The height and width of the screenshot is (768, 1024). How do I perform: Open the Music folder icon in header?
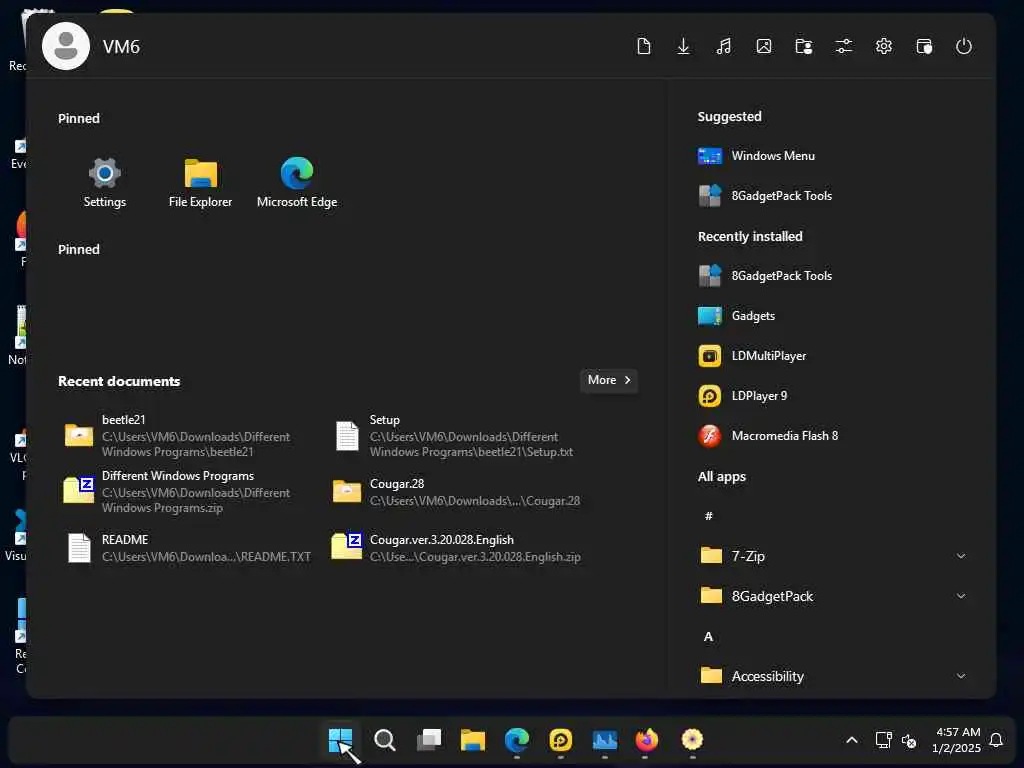pos(724,46)
